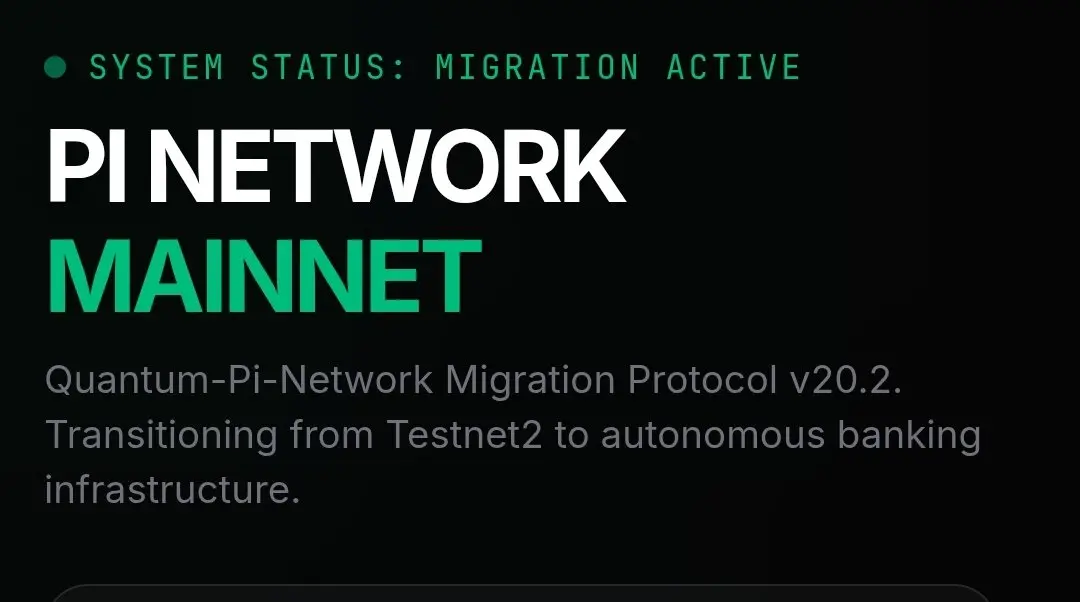
Task: Click the word Transitioning in description
Action: (x=161, y=435)
